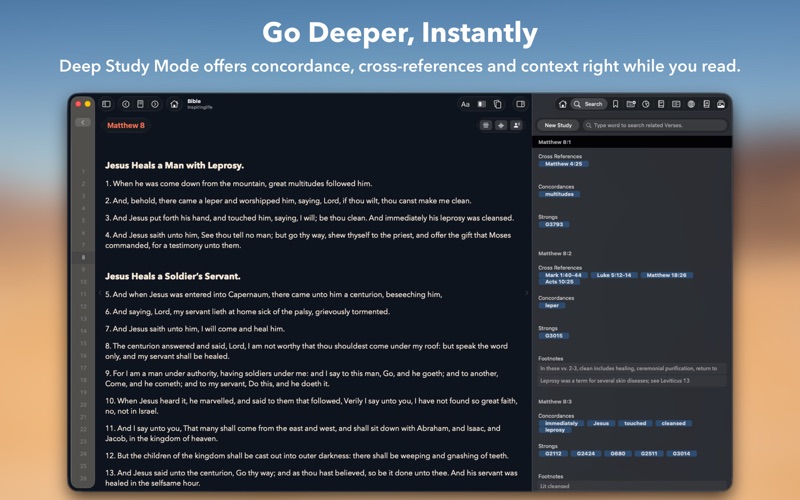Viewport: 800px width, 500px height.
Task: Click the copy pages icon
Action: 497,104
